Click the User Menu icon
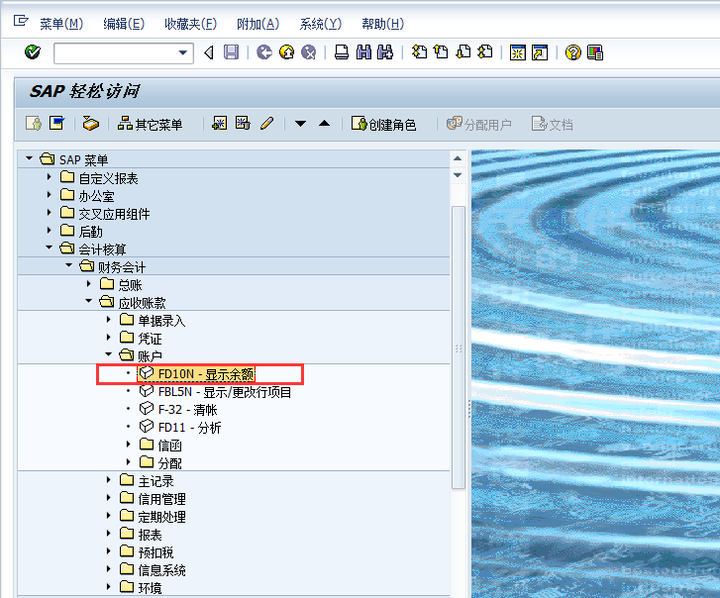This screenshot has height=598, width=720. (34, 123)
